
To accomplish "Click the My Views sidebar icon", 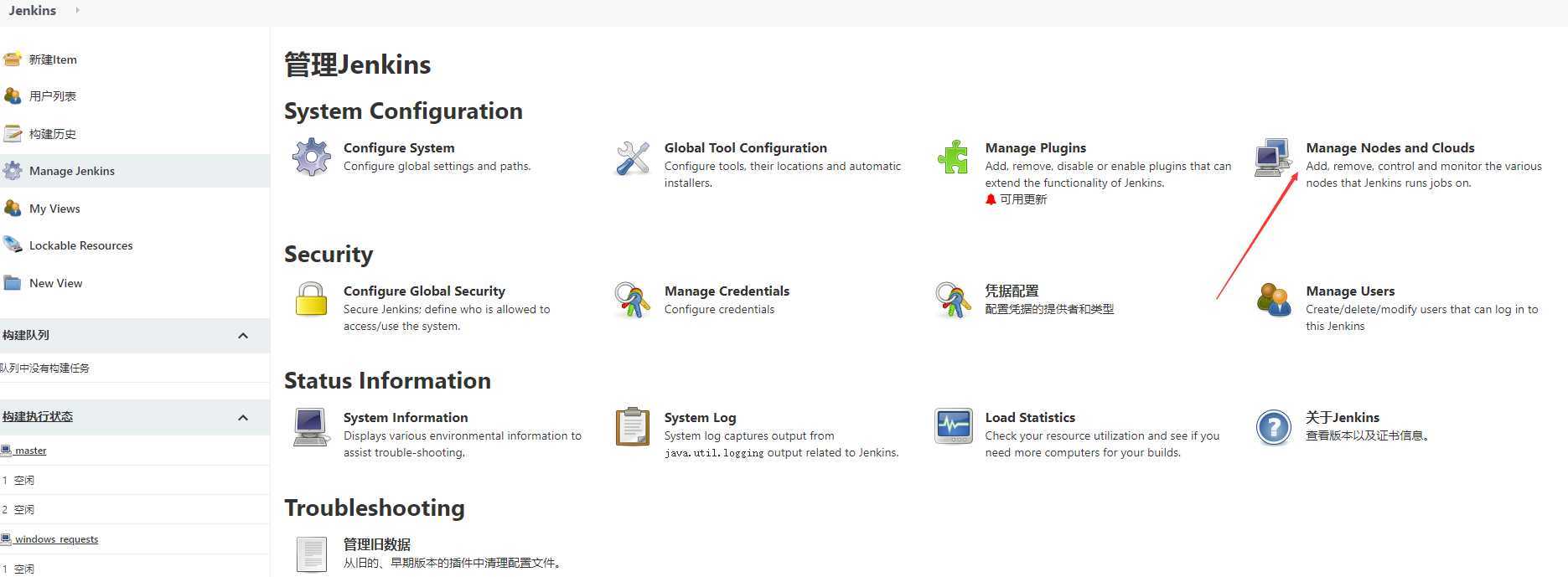I will [13, 209].
